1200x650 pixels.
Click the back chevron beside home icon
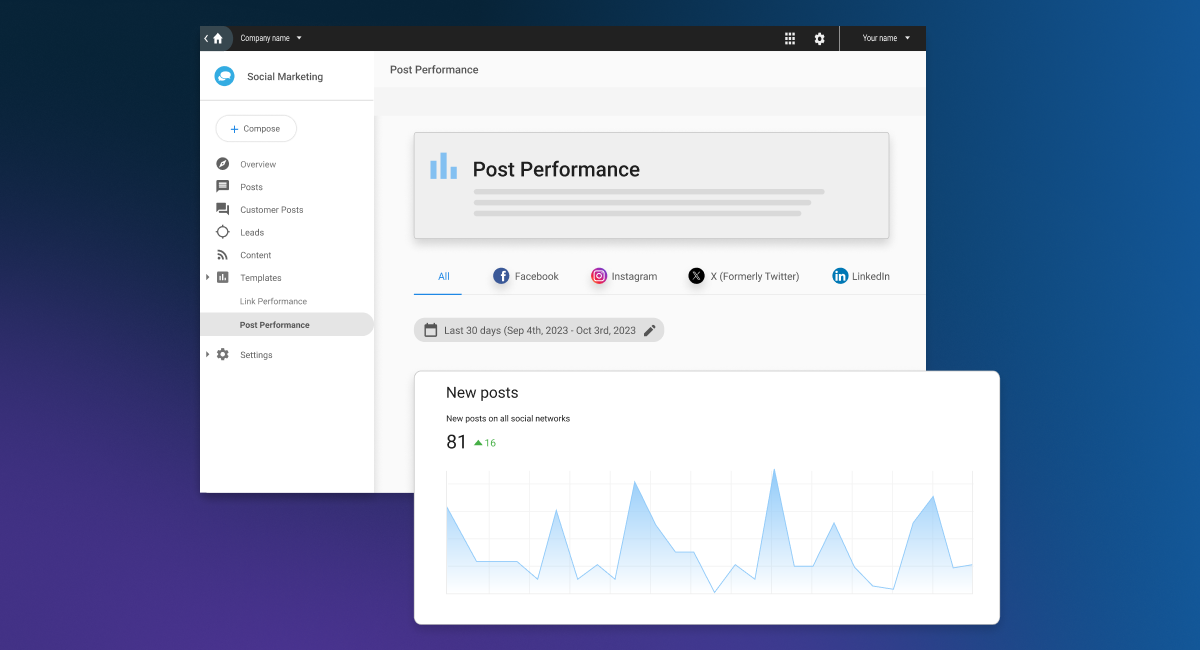206,38
